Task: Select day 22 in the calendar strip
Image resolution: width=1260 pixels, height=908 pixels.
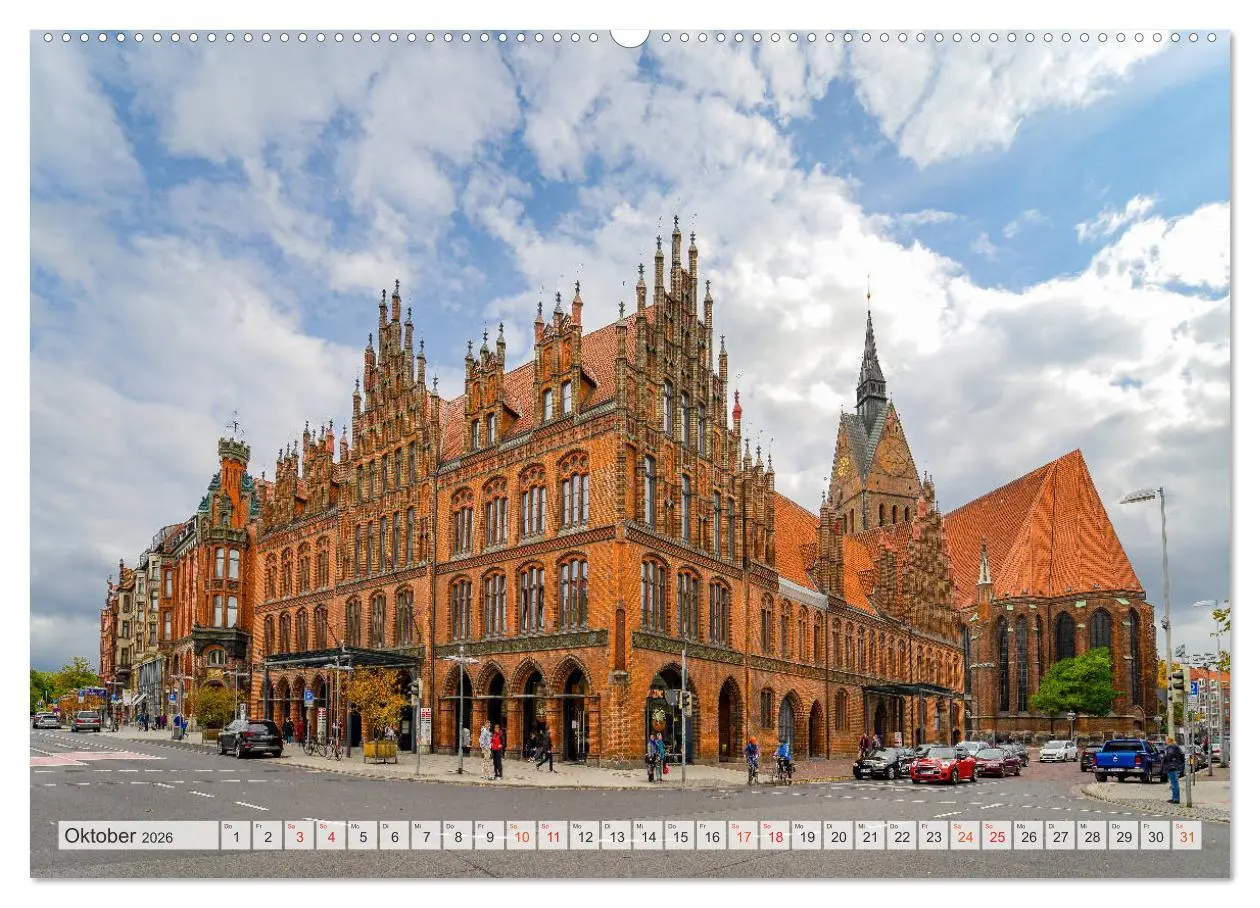Action: pos(902,836)
